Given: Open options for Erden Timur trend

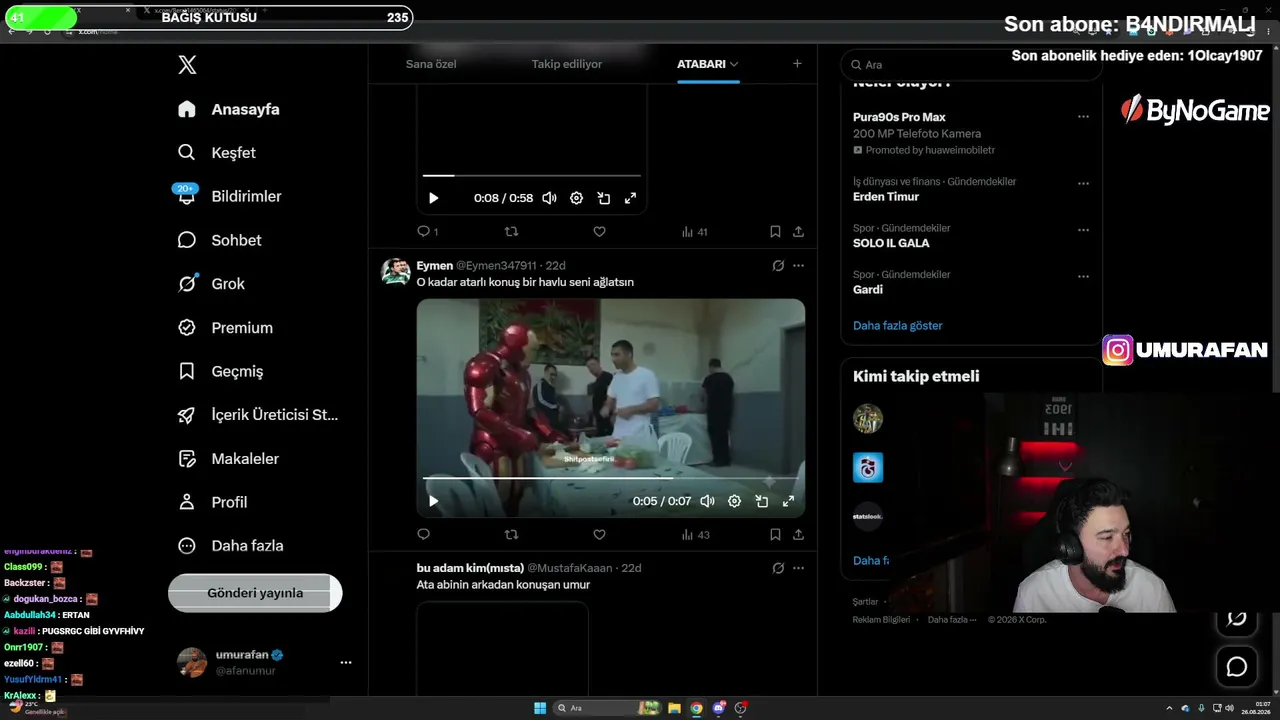Looking at the screenshot, I should (x=1083, y=184).
